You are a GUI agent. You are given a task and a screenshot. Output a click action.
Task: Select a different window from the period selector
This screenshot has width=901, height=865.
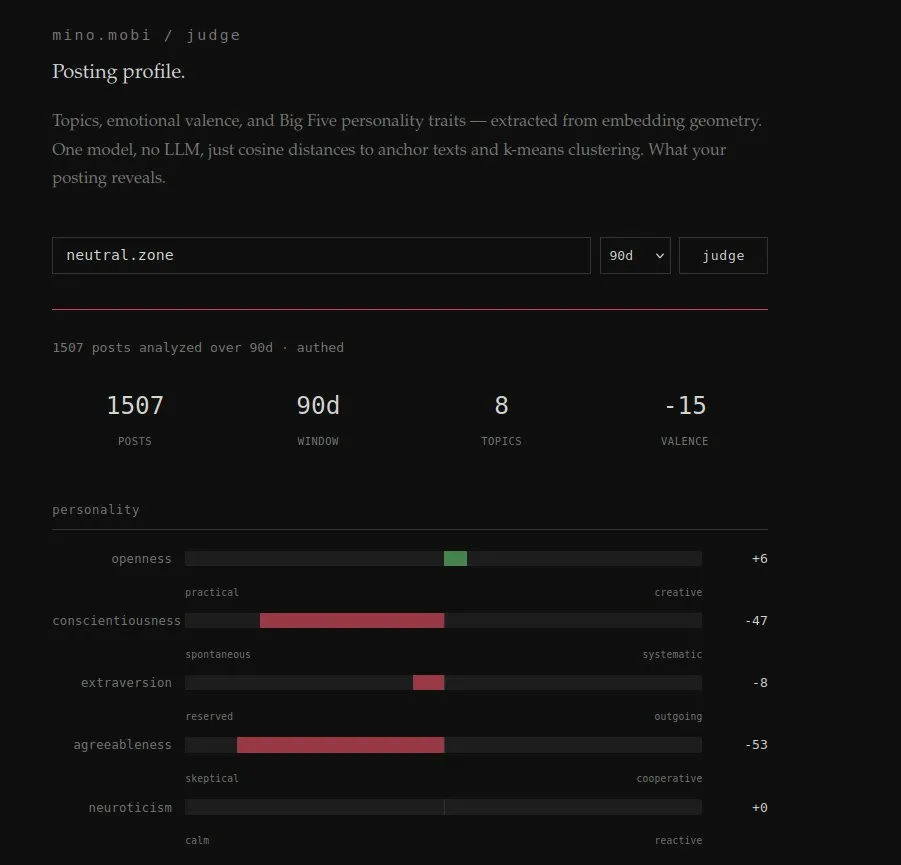[x=634, y=255]
